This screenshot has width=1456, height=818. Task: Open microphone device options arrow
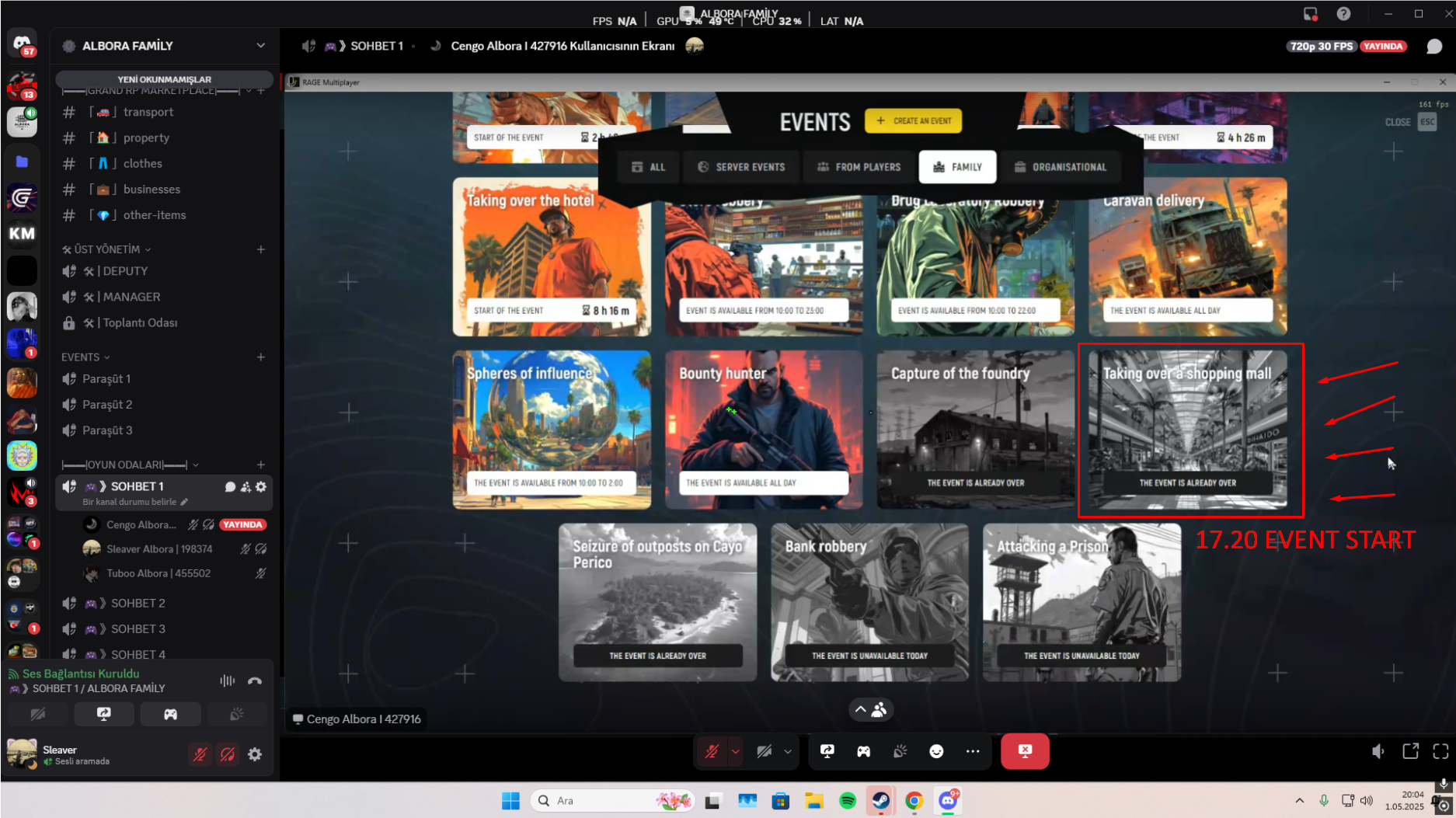point(735,751)
